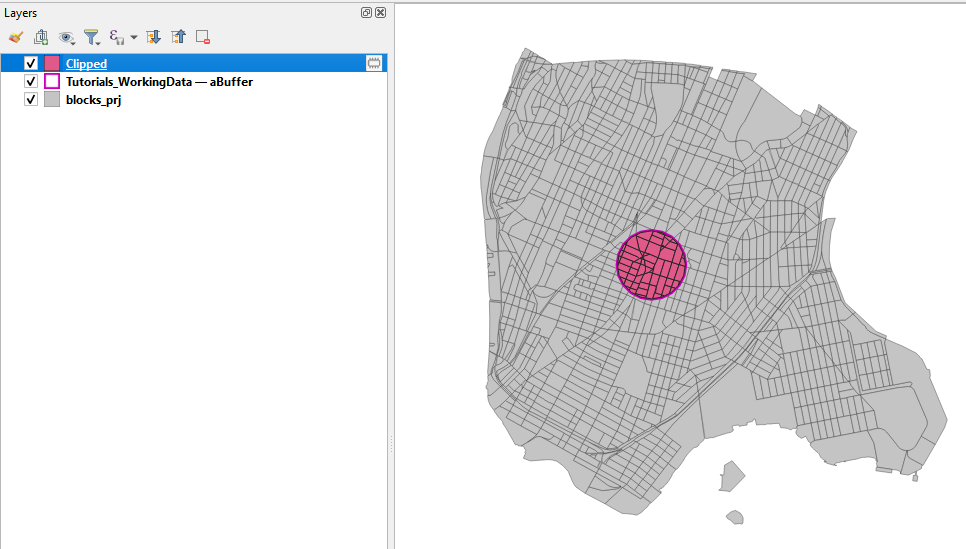Undock the Layers panel
This screenshot has width=966, height=549.
[x=366, y=12]
